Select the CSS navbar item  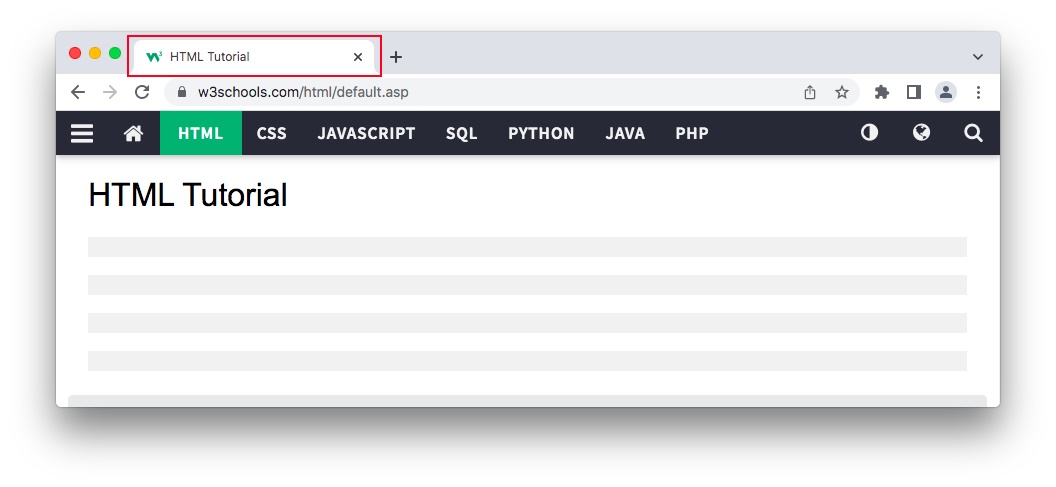pyautogui.click(x=271, y=133)
